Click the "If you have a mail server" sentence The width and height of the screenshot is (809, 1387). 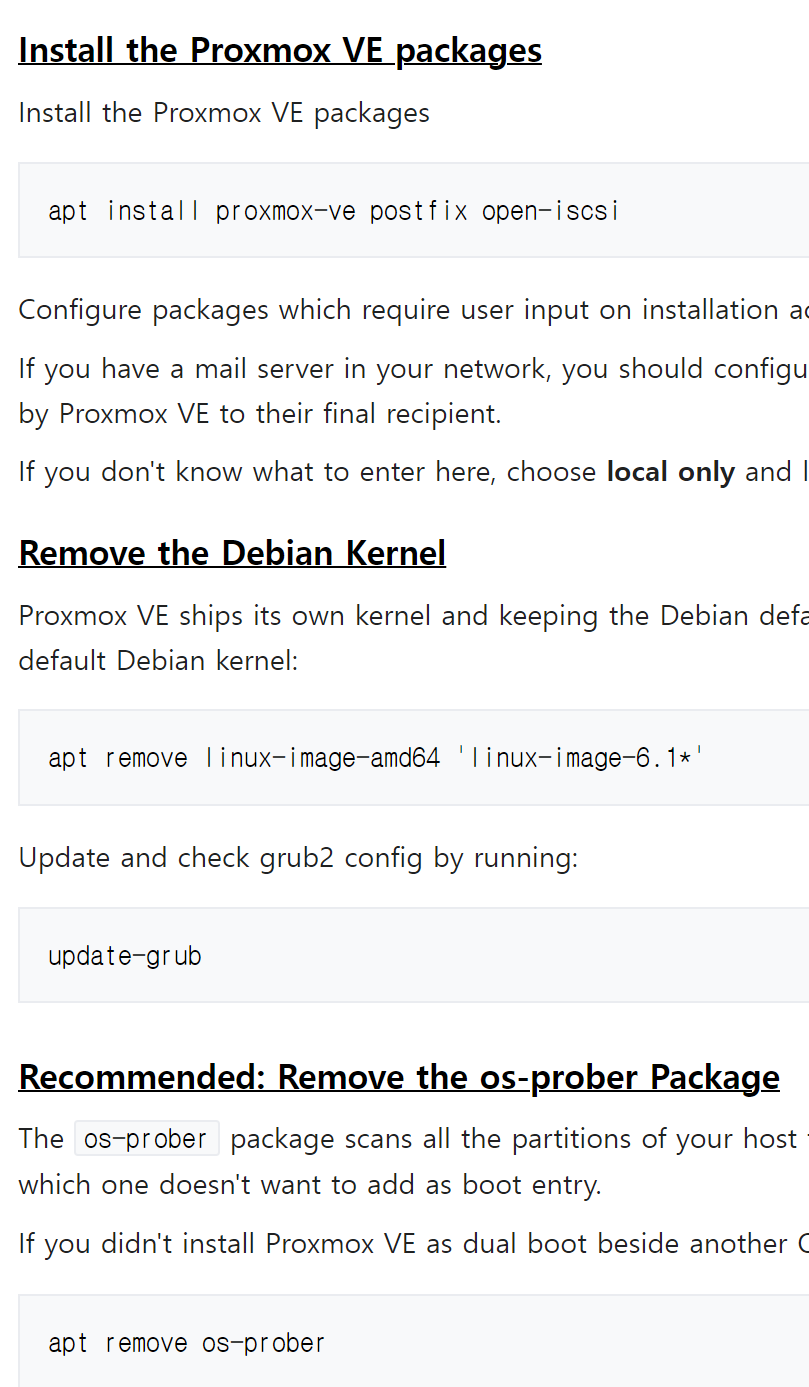pos(400,369)
